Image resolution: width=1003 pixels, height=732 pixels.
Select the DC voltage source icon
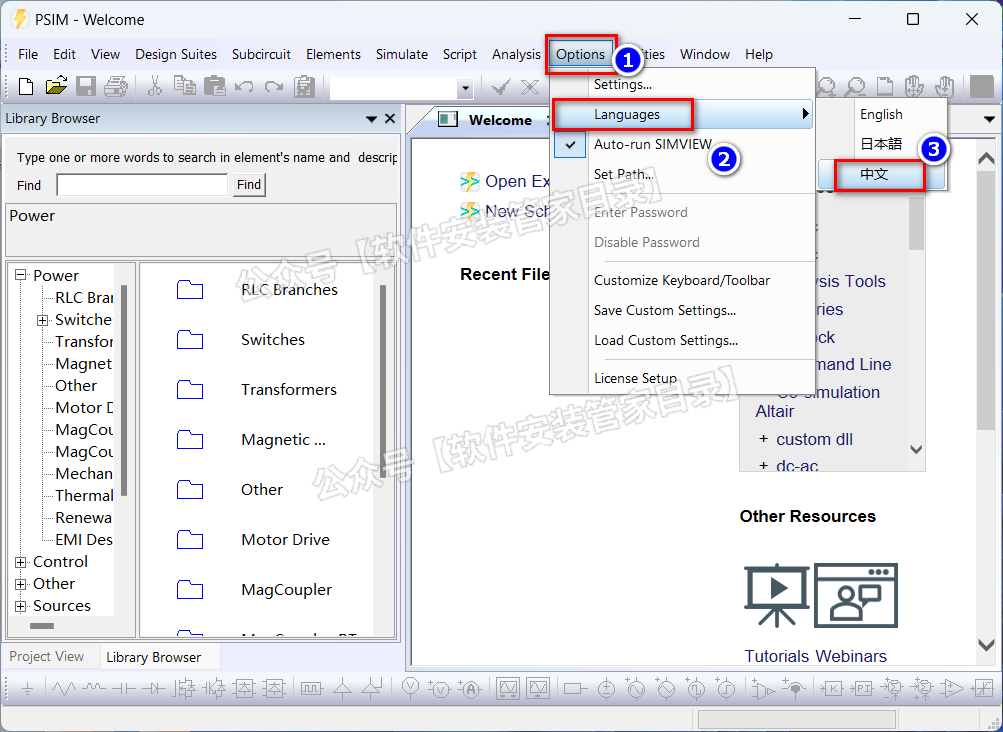pos(606,689)
